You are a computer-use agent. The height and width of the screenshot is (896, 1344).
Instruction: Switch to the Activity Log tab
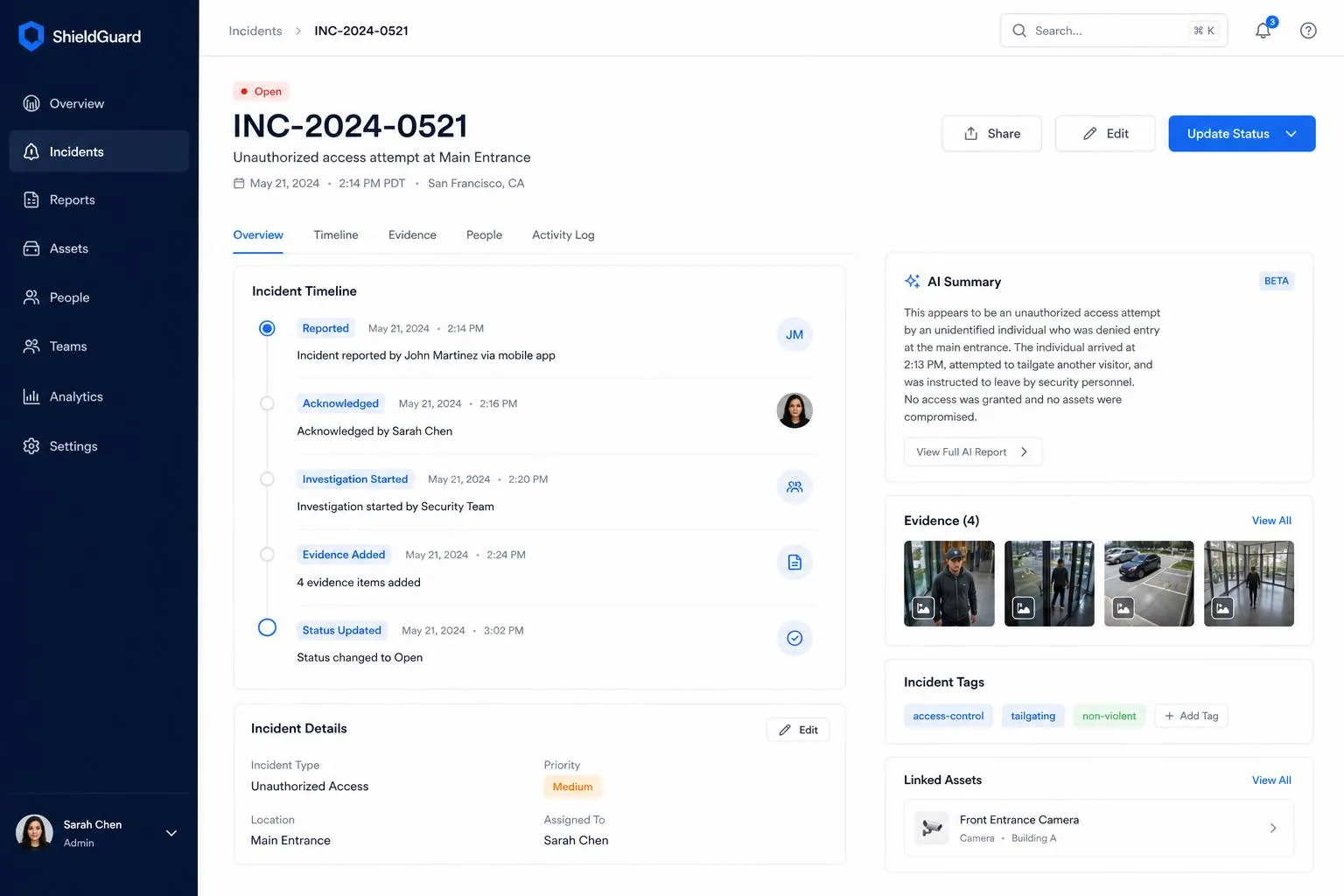coord(563,234)
